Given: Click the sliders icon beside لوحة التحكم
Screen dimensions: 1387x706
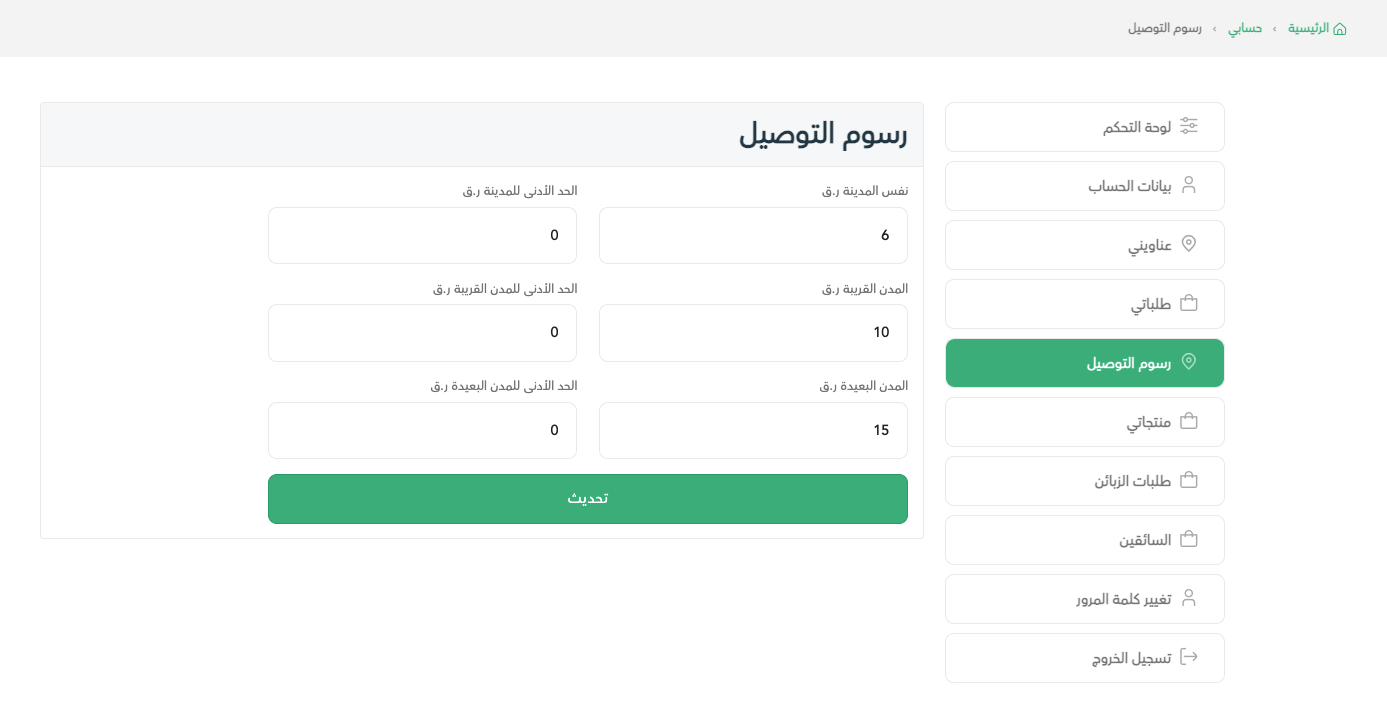Looking at the screenshot, I should pyautogui.click(x=1189, y=126).
